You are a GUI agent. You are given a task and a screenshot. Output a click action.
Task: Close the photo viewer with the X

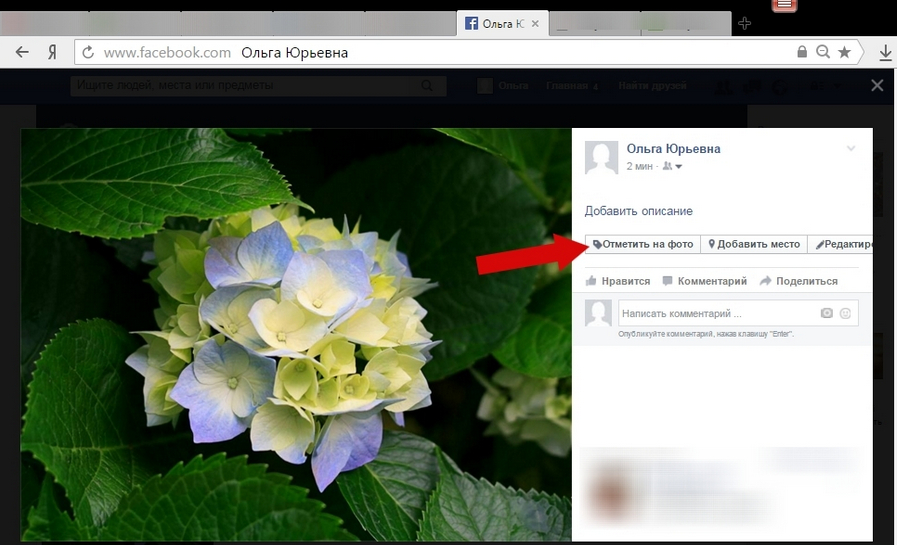[x=877, y=86]
